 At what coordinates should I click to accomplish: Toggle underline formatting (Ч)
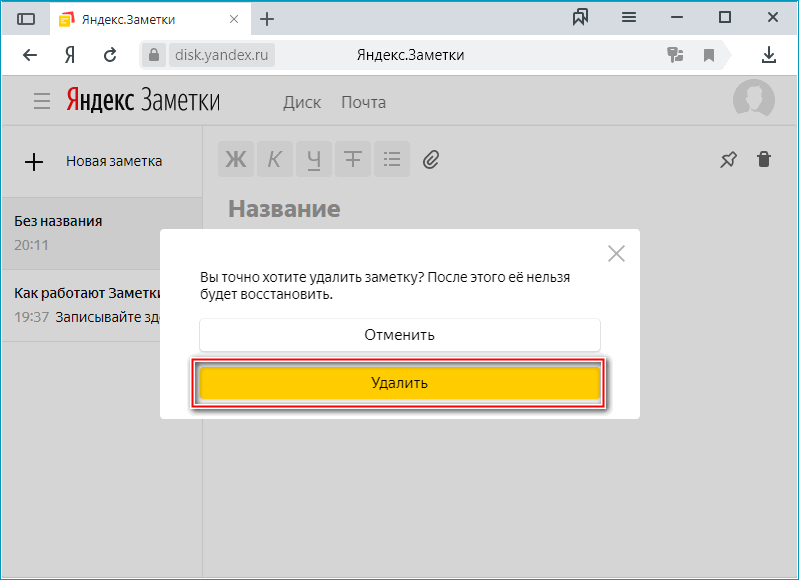pyautogui.click(x=314, y=159)
